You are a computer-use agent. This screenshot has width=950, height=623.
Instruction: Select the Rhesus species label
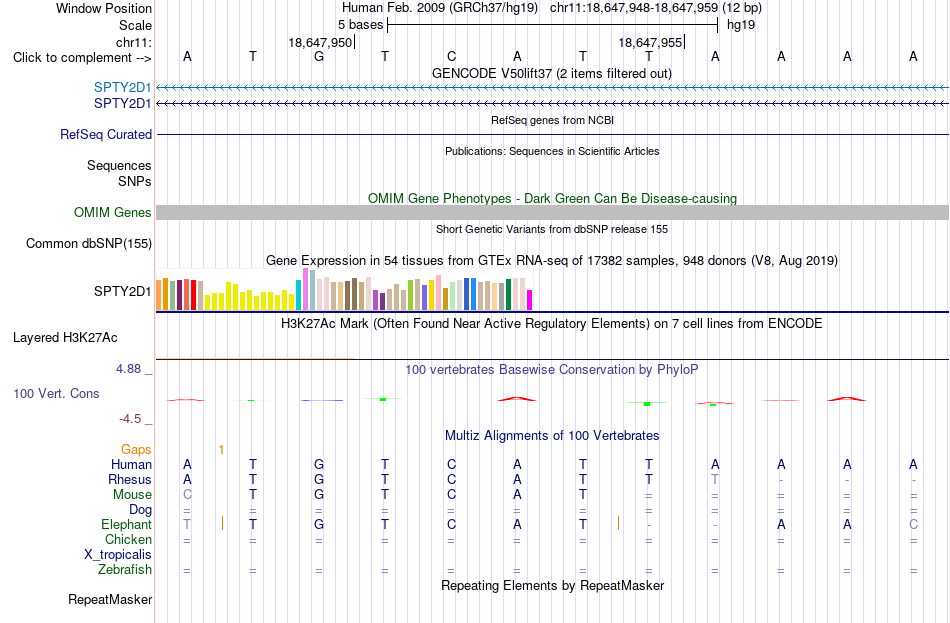point(130,479)
